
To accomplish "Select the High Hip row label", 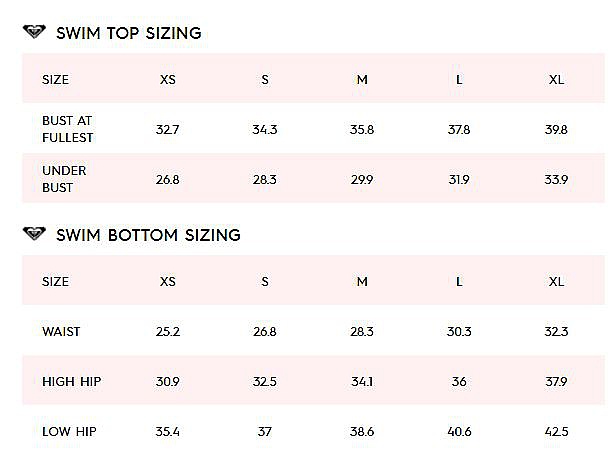I will coord(71,381).
